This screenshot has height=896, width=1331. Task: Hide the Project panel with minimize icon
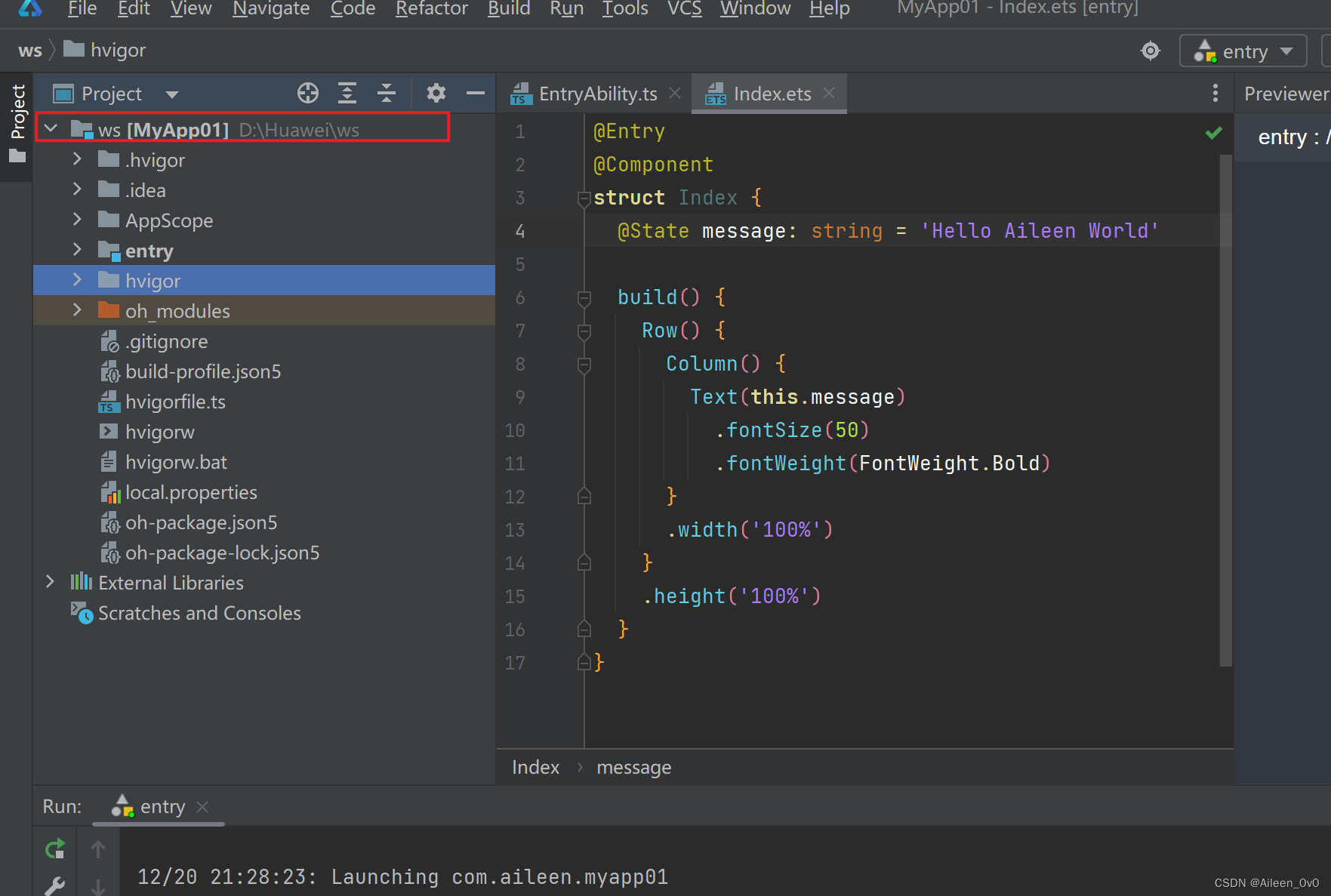[475, 94]
